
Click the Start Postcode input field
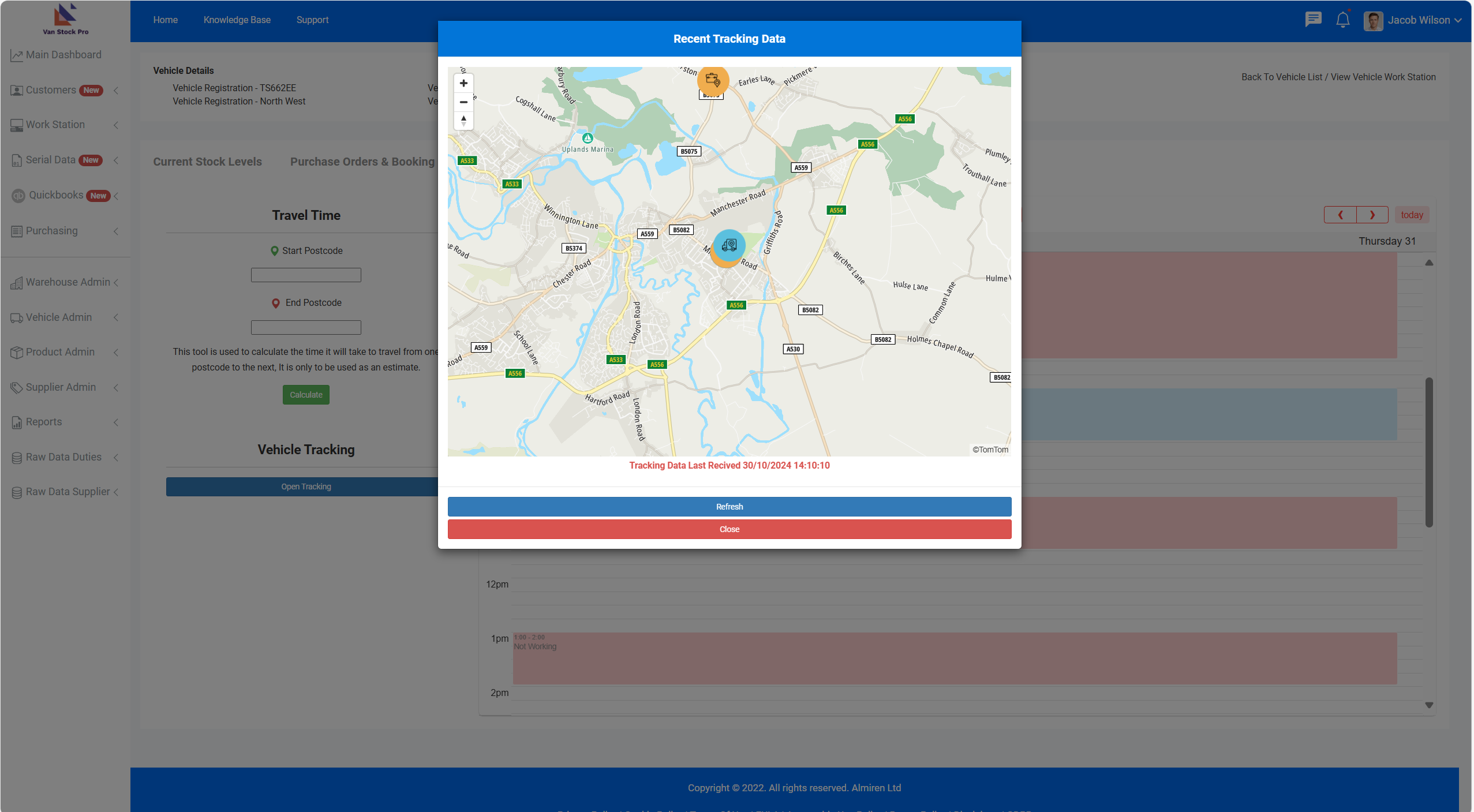306,275
